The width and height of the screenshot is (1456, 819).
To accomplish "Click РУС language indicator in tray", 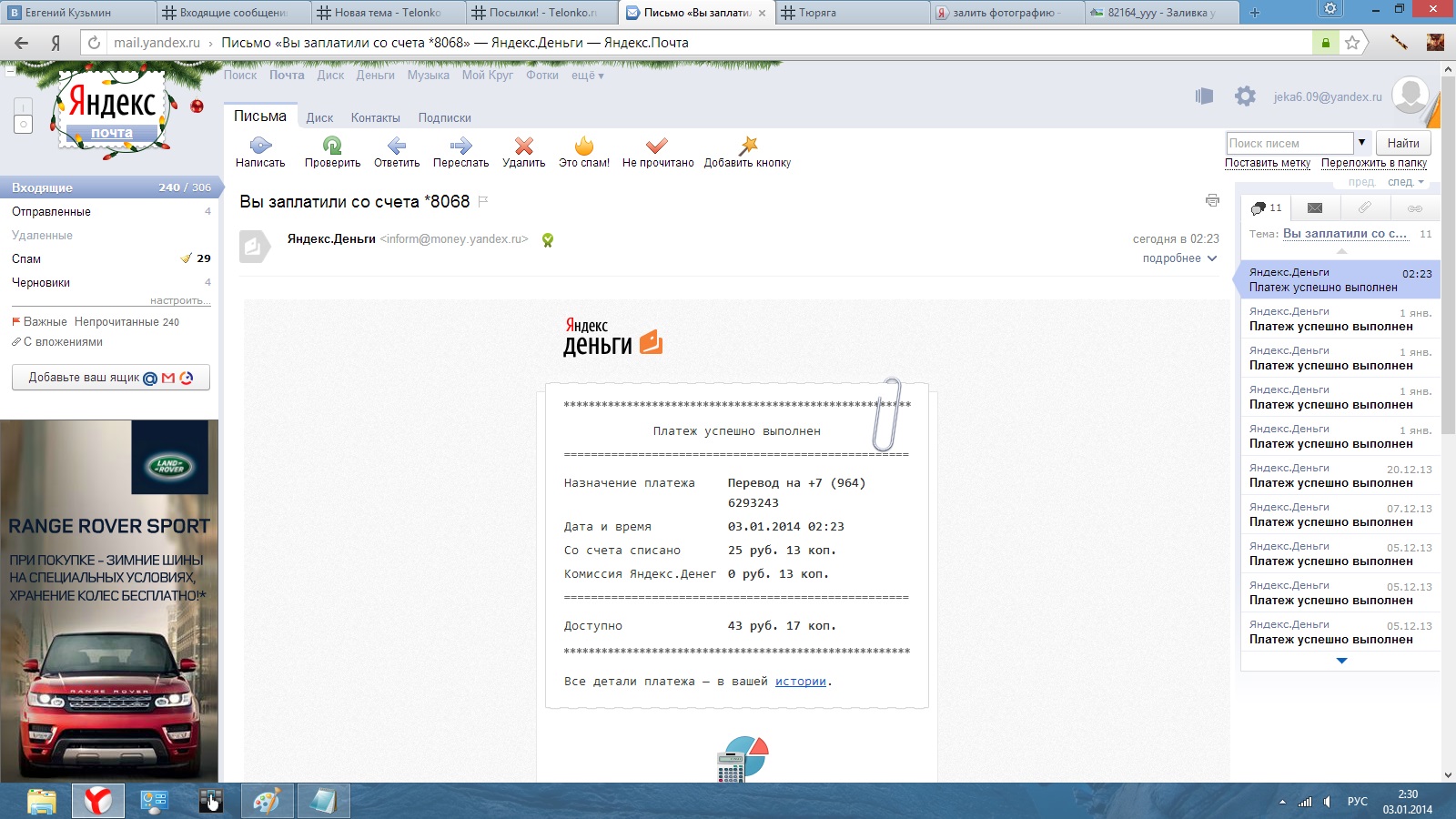I will click(x=1357, y=802).
